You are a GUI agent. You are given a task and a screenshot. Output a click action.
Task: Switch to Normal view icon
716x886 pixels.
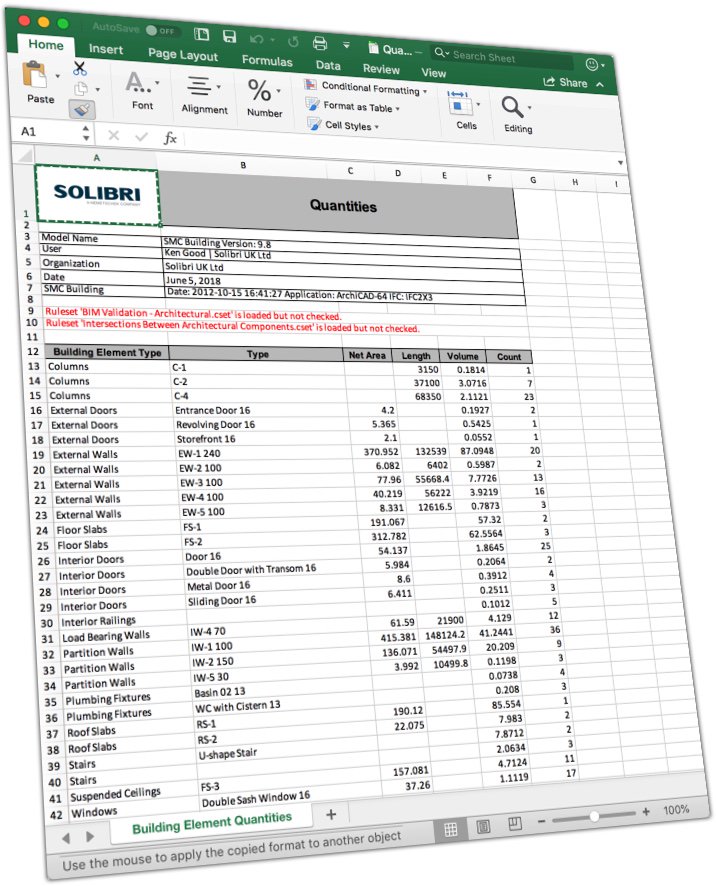point(451,829)
